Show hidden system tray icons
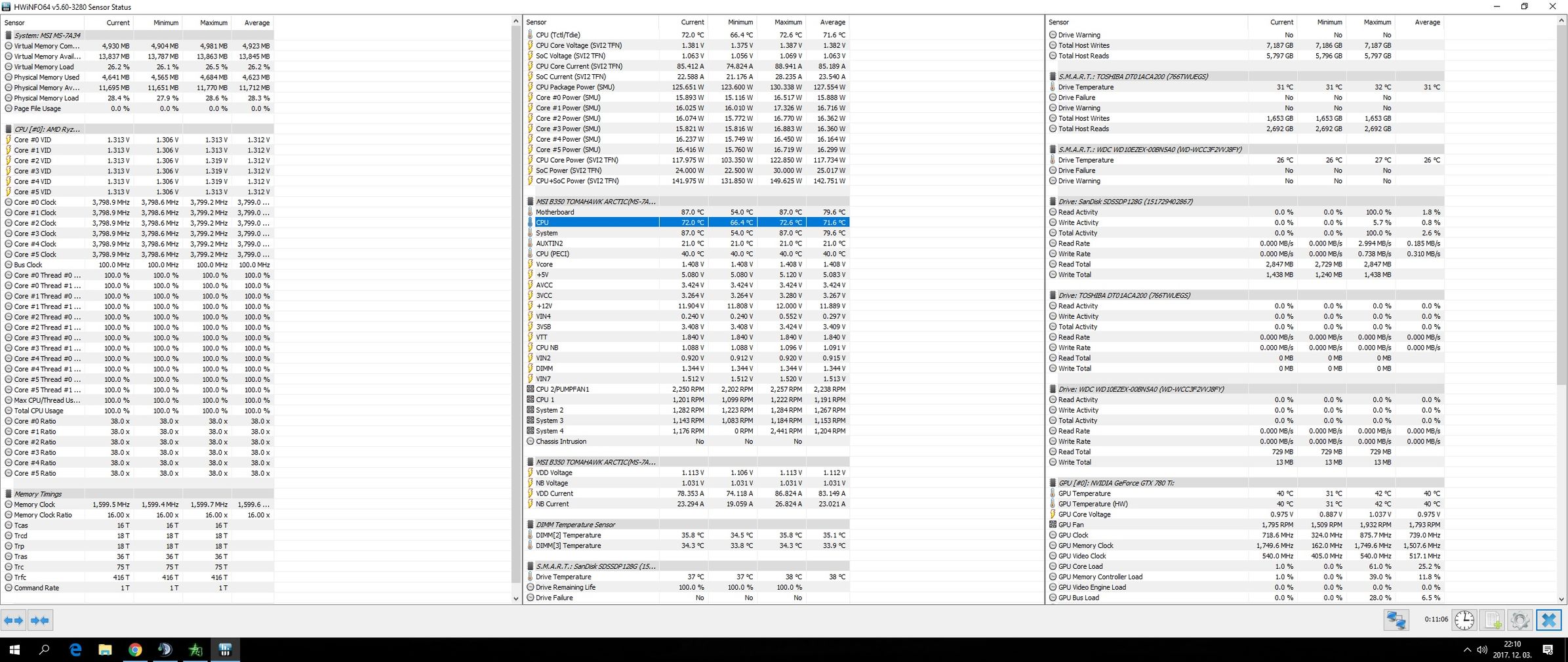This screenshot has width=1568, height=662. pos(1467,650)
